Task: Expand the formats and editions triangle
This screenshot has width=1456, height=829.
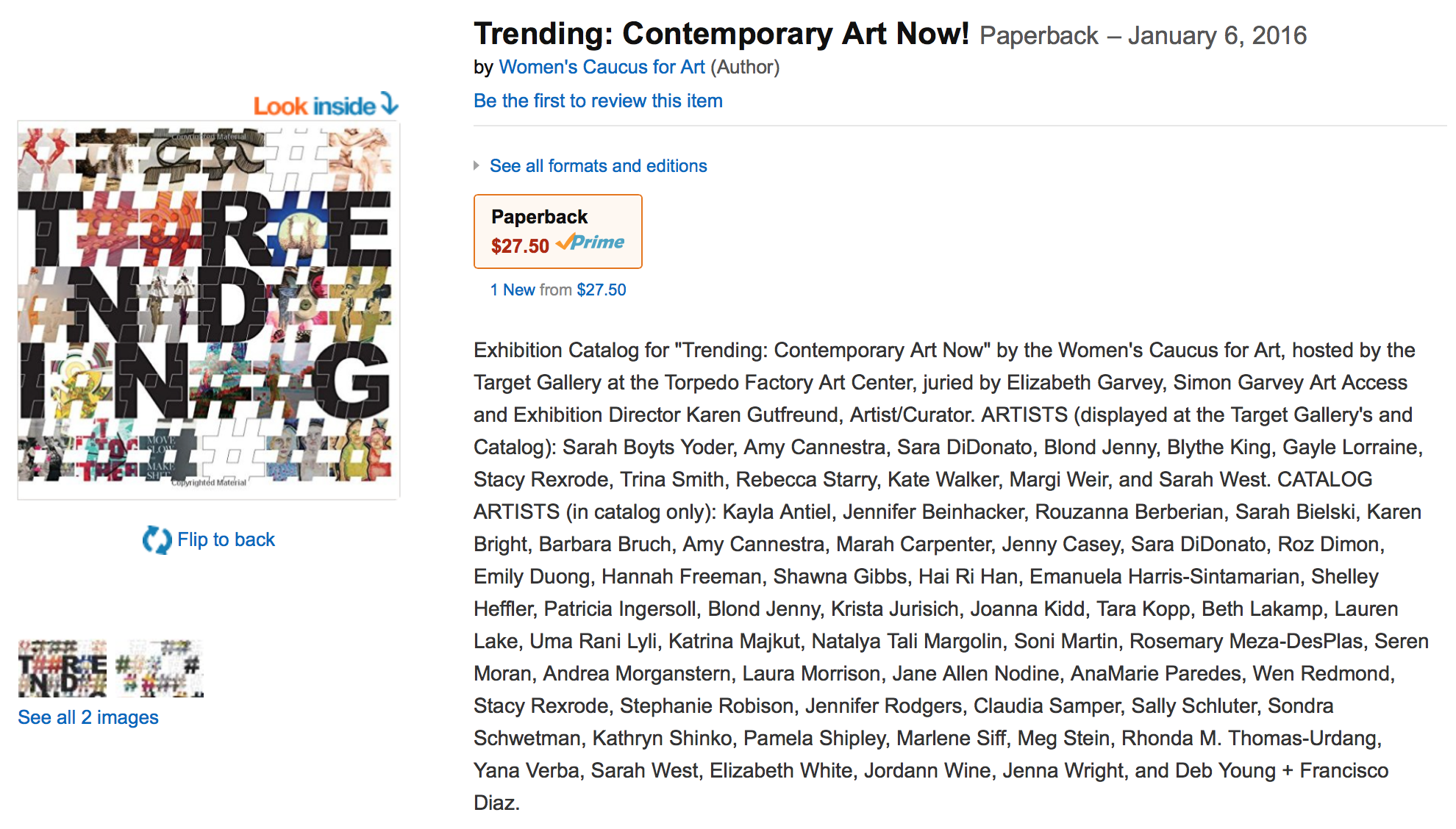Action: (477, 166)
